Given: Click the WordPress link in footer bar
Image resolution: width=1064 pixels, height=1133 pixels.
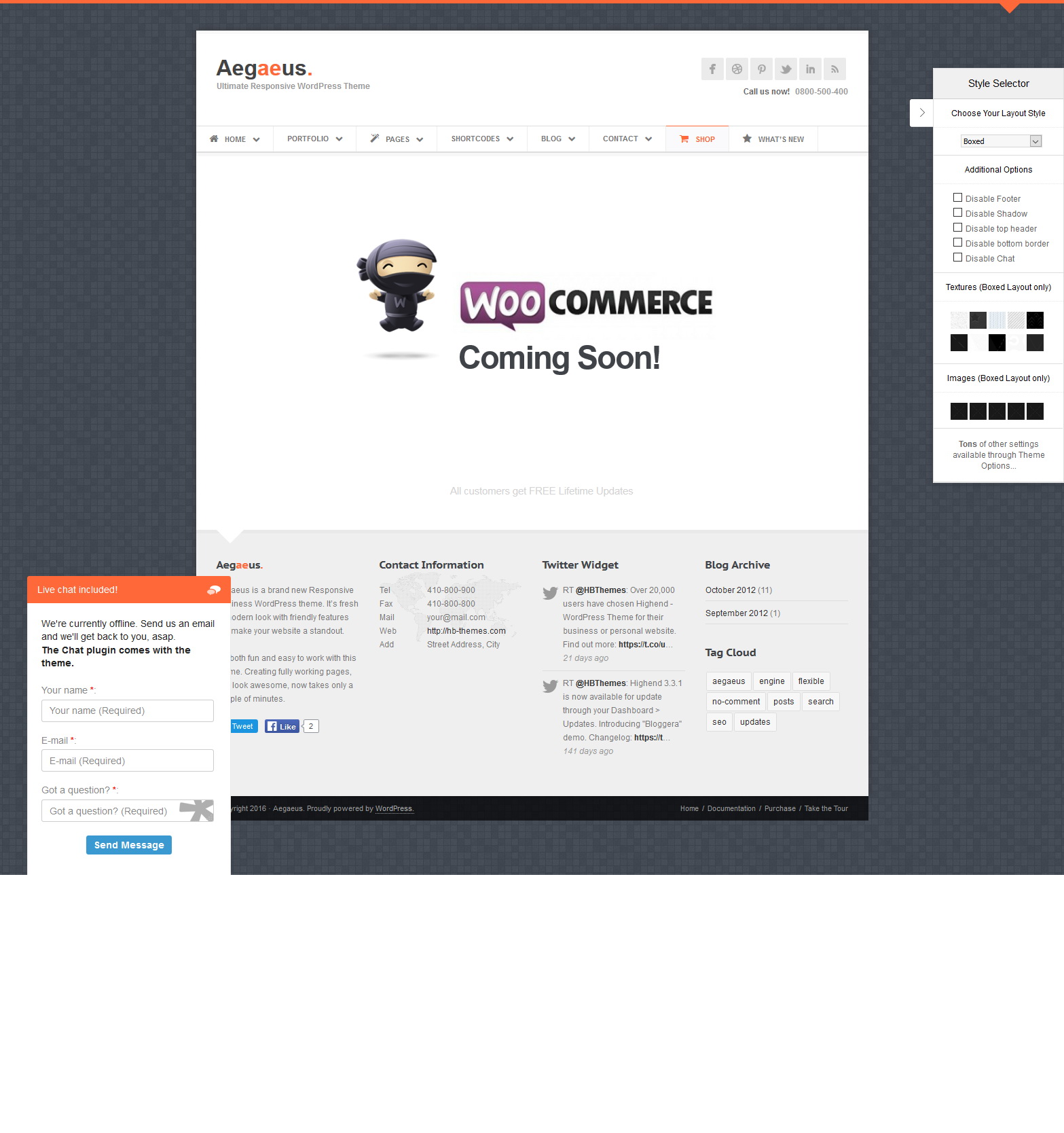Looking at the screenshot, I should [x=394, y=808].
